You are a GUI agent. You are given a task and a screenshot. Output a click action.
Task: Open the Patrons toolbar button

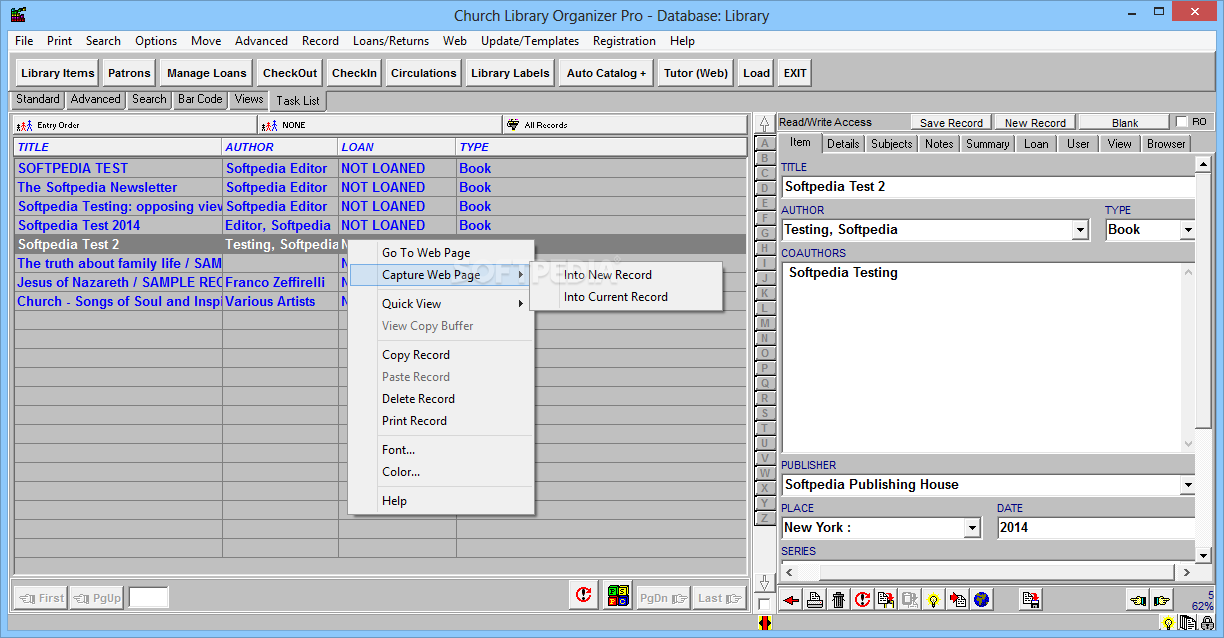click(x=129, y=73)
